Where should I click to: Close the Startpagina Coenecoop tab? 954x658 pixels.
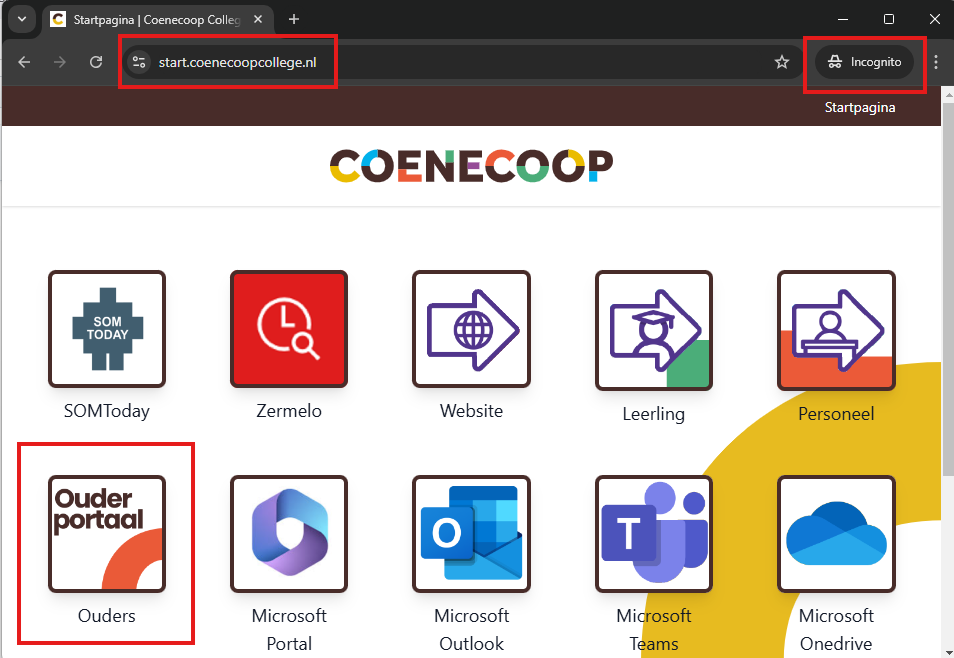[258, 19]
